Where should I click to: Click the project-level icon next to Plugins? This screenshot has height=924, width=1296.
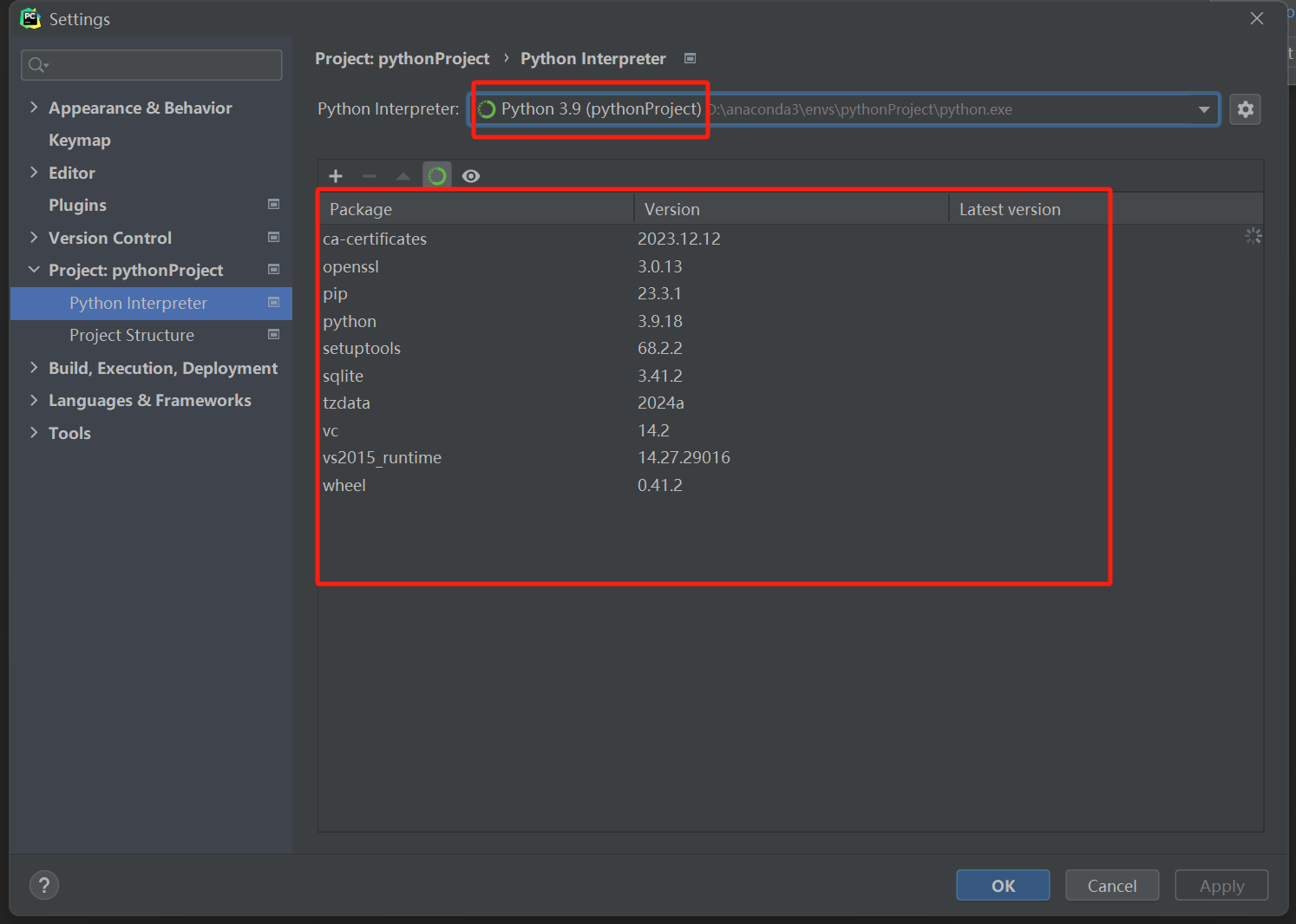pos(274,205)
